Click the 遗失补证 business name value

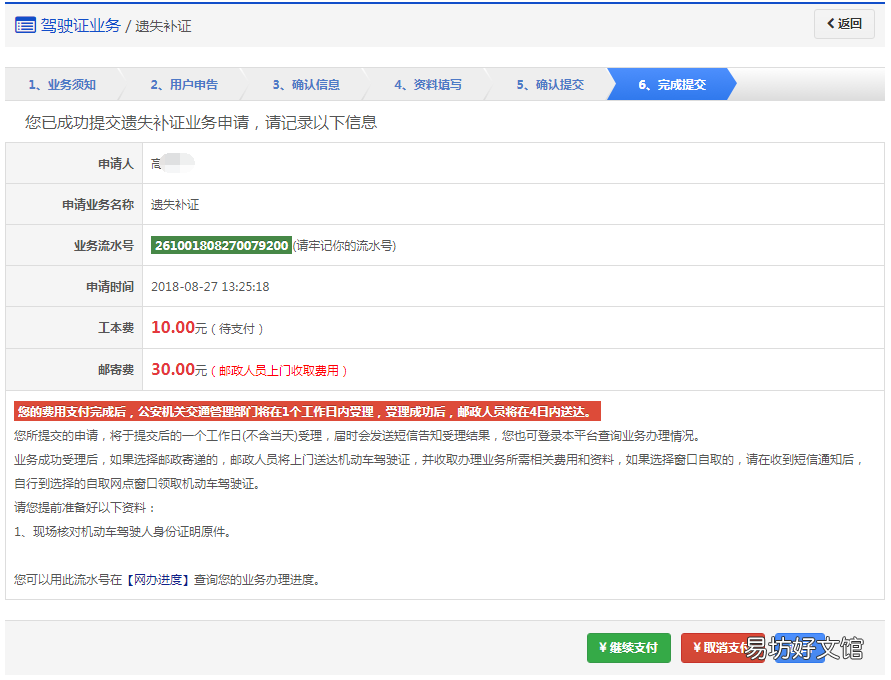[175, 205]
